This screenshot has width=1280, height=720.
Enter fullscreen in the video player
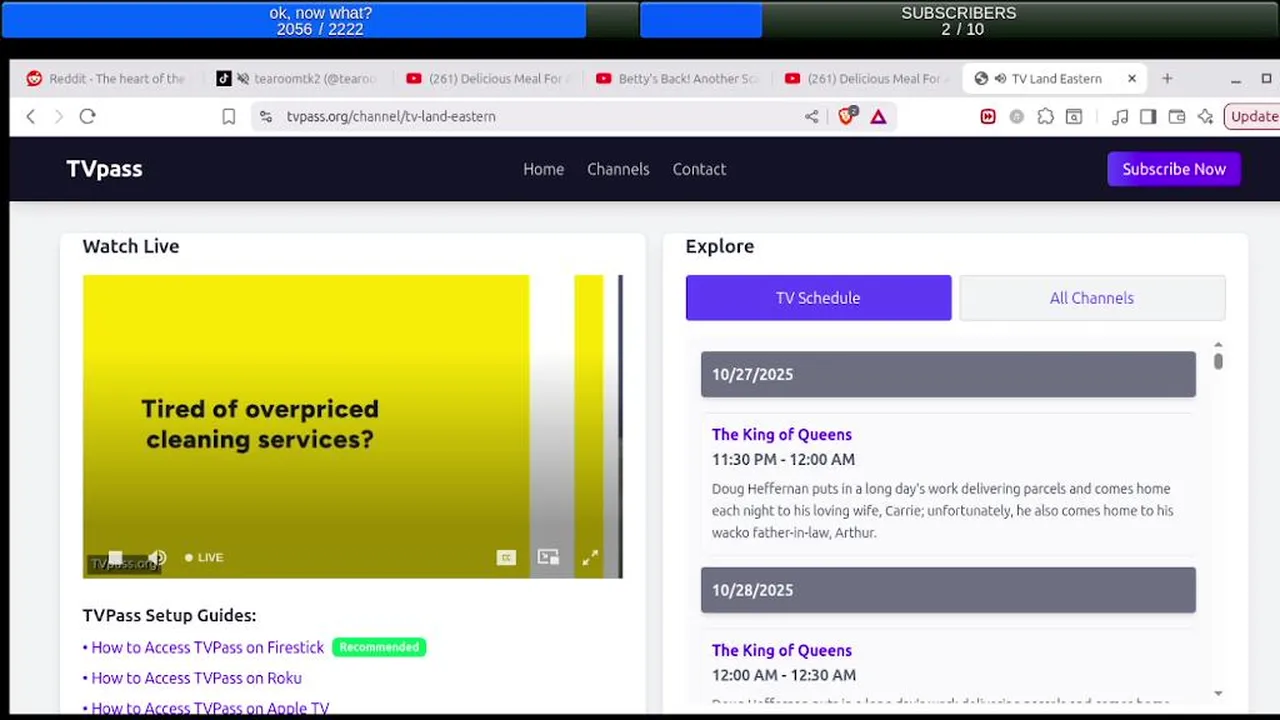(590, 557)
